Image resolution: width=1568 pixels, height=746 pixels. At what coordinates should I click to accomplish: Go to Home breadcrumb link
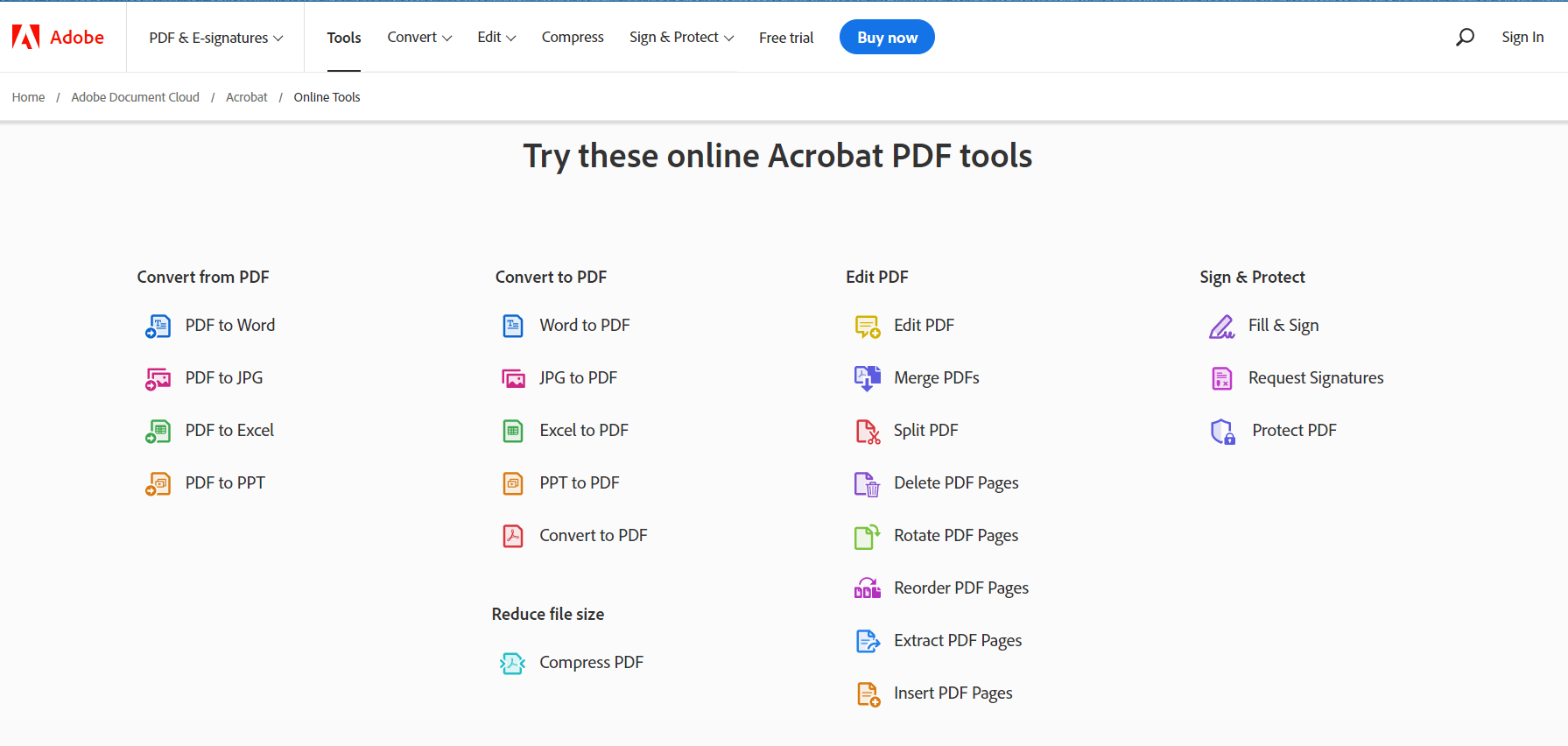[x=28, y=97]
